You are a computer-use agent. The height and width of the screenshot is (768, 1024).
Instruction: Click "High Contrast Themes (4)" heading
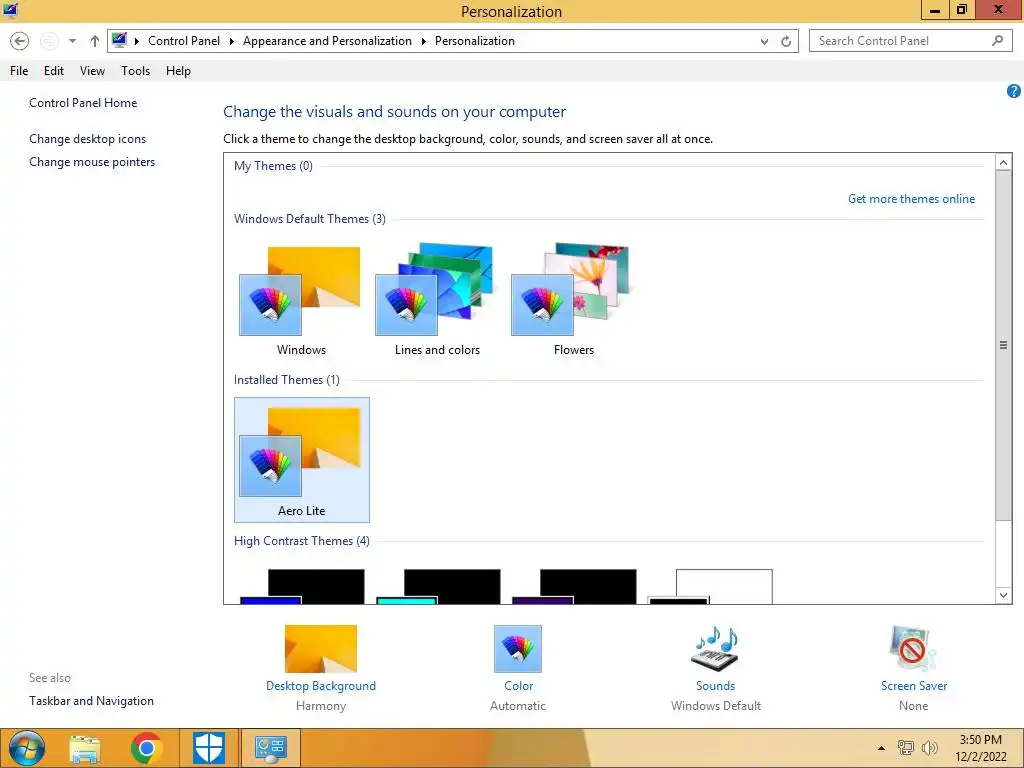(302, 541)
